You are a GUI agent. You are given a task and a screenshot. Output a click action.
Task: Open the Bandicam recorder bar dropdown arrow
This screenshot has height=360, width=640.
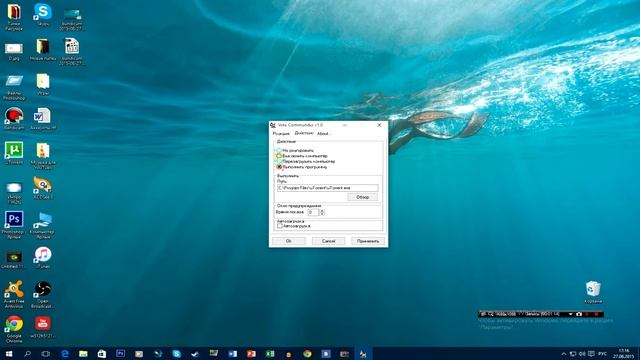570,314
